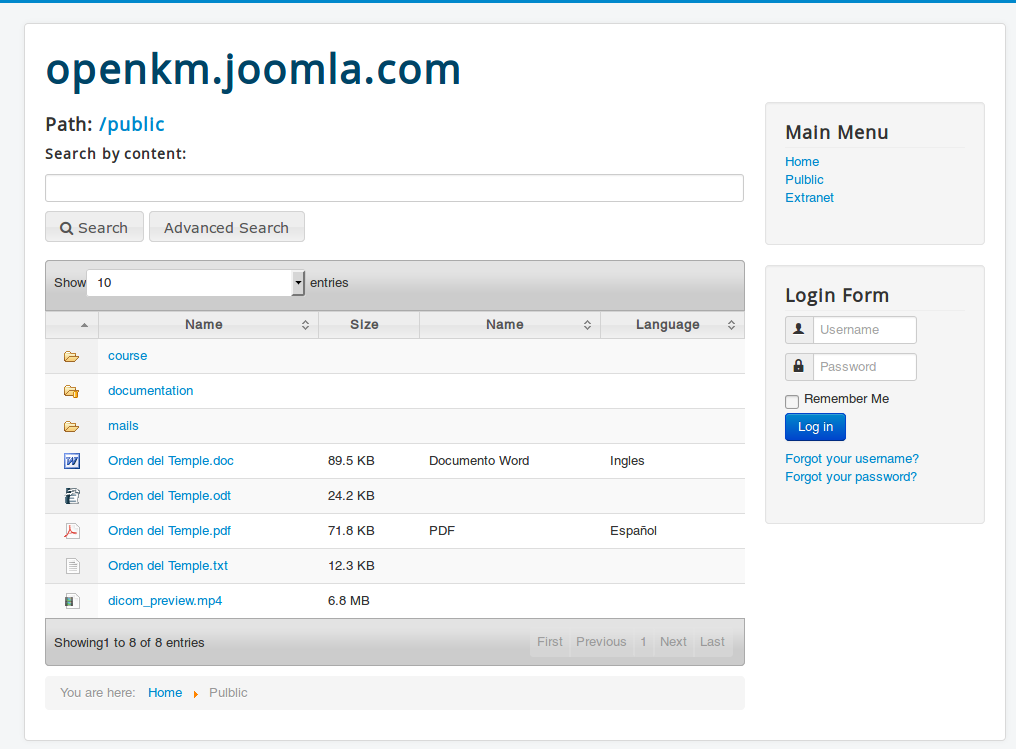Viewport: 1016px width, 749px height.
Task: Sort by the icon column arrow
Action: 84,325
